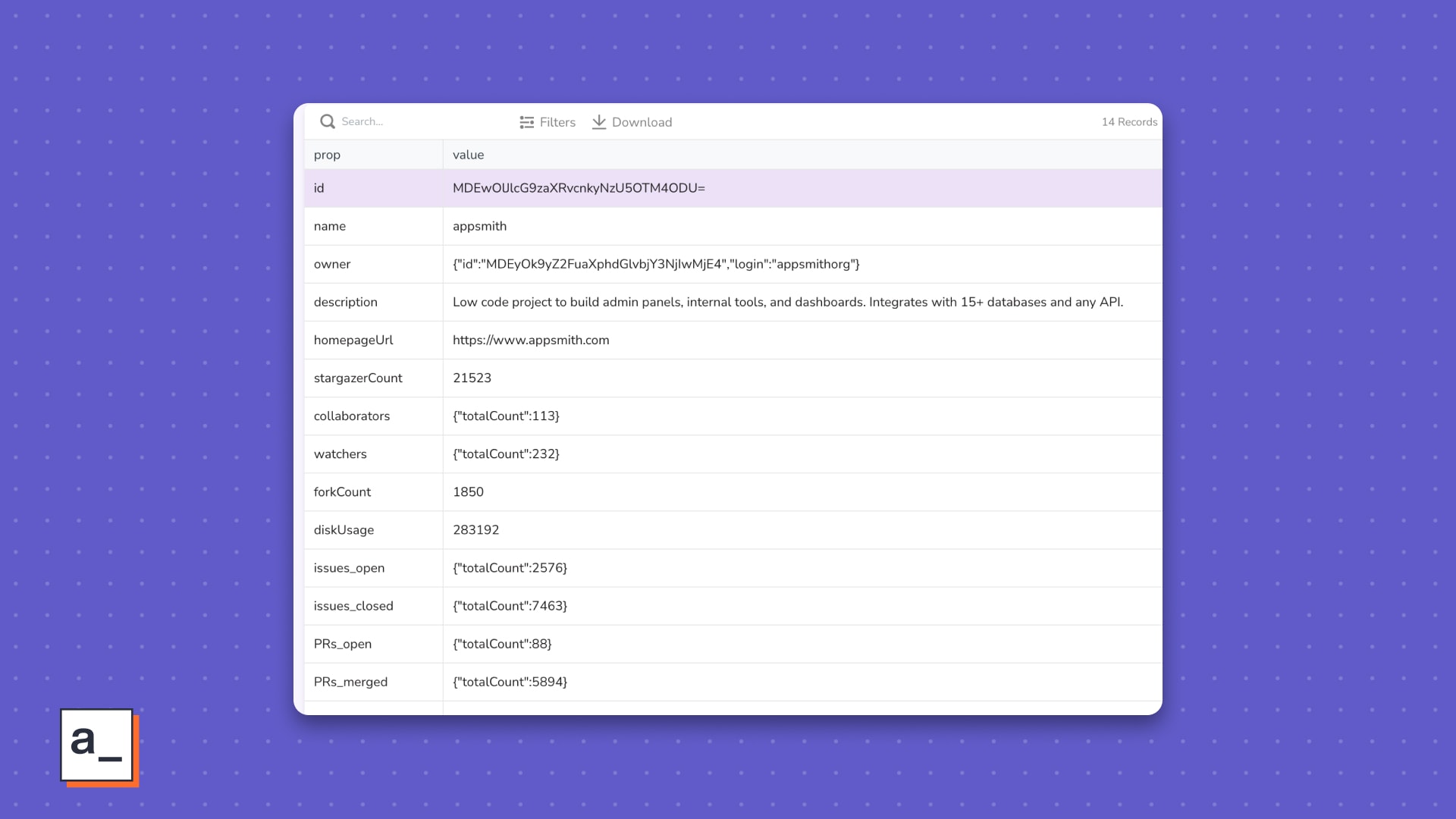Click the Download arrow icon
This screenshot has height=819, width=1456.
599,122
